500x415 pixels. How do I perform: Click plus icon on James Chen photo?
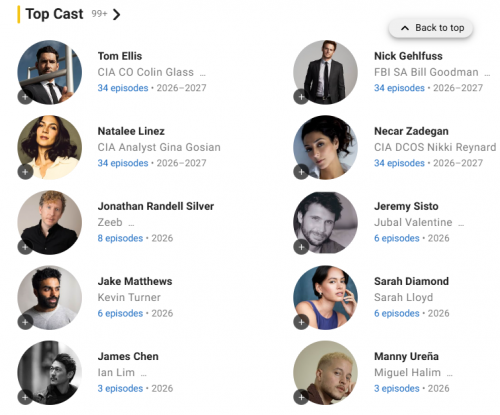click(25, 397)
